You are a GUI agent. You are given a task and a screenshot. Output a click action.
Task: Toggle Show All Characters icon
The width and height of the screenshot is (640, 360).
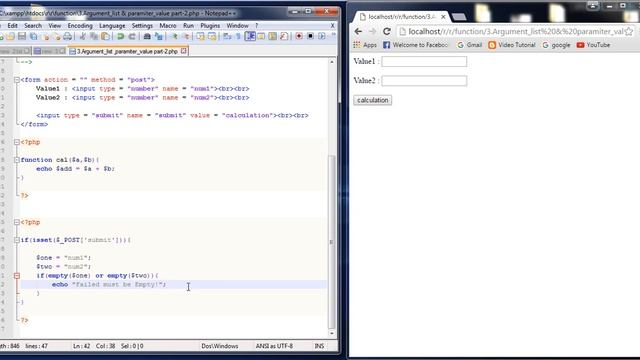238,37
